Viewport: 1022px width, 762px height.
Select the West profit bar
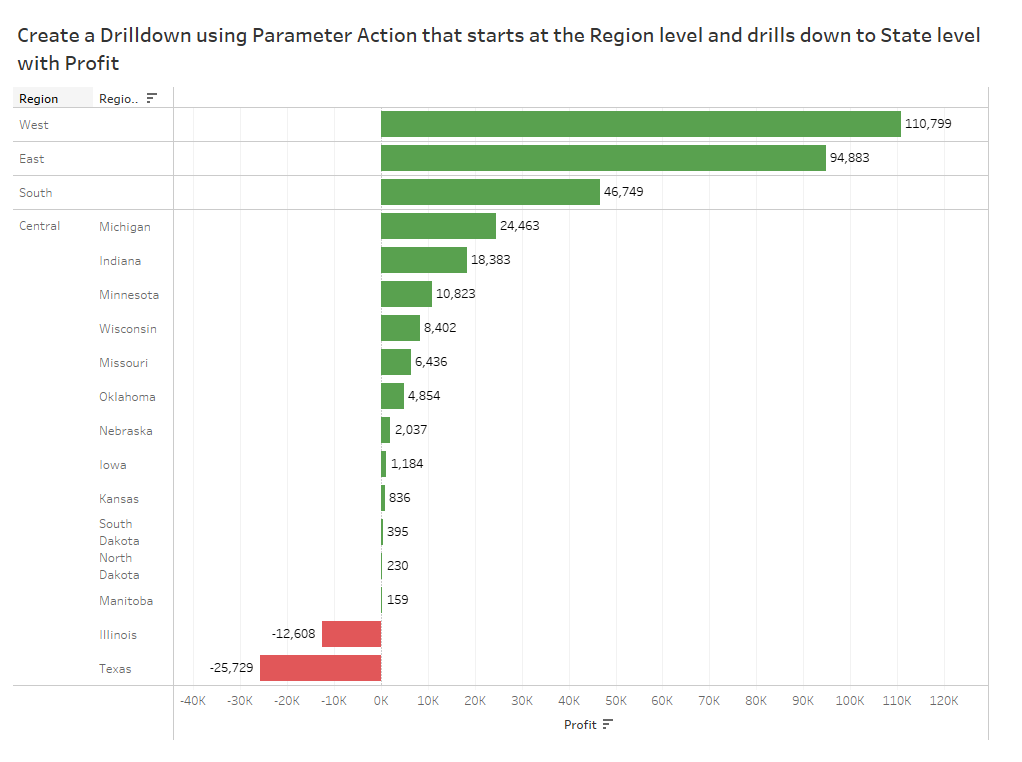tap(640, 124)
